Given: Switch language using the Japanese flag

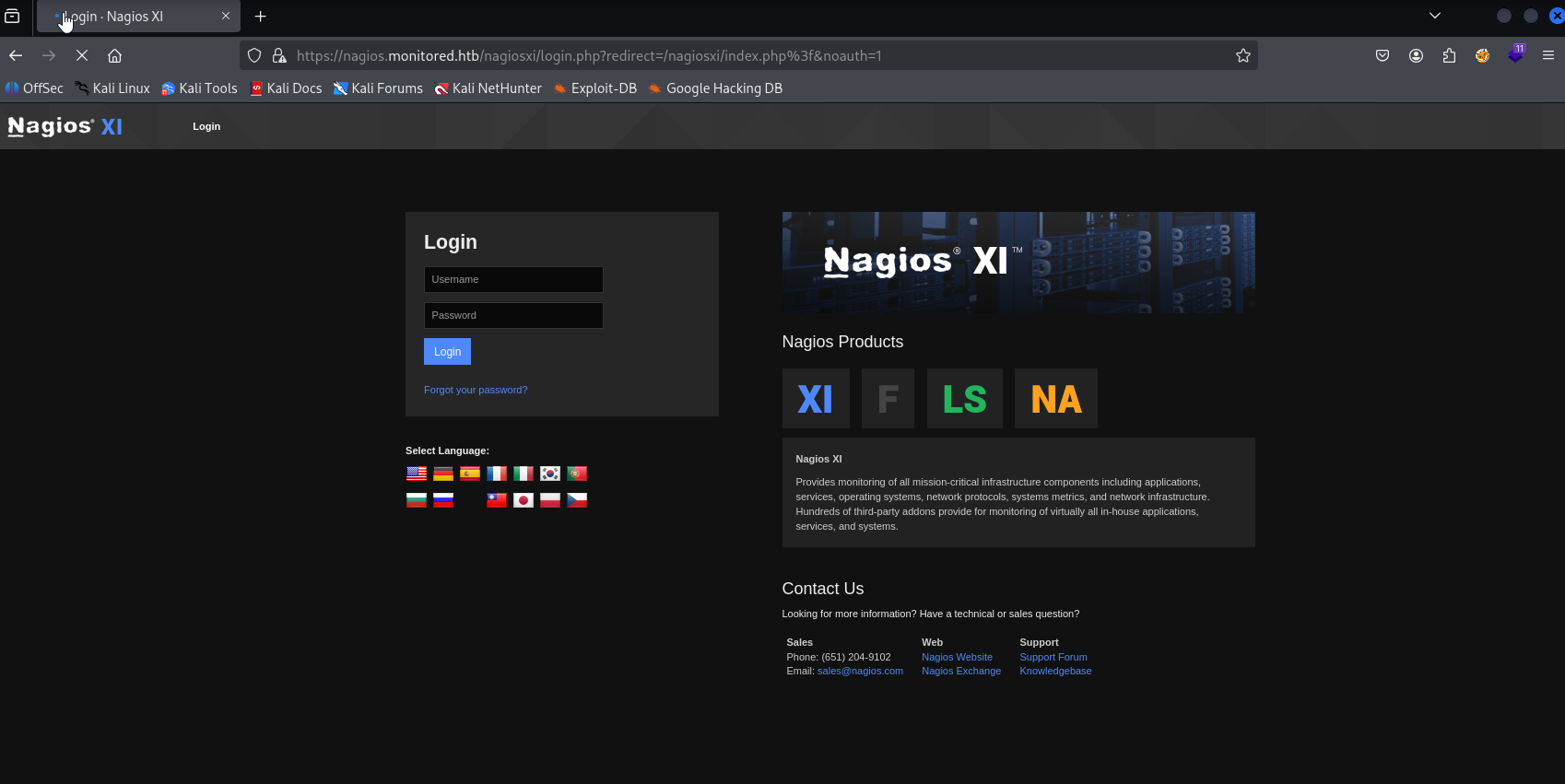Looking at the screenshot, I should coord(524,500).
